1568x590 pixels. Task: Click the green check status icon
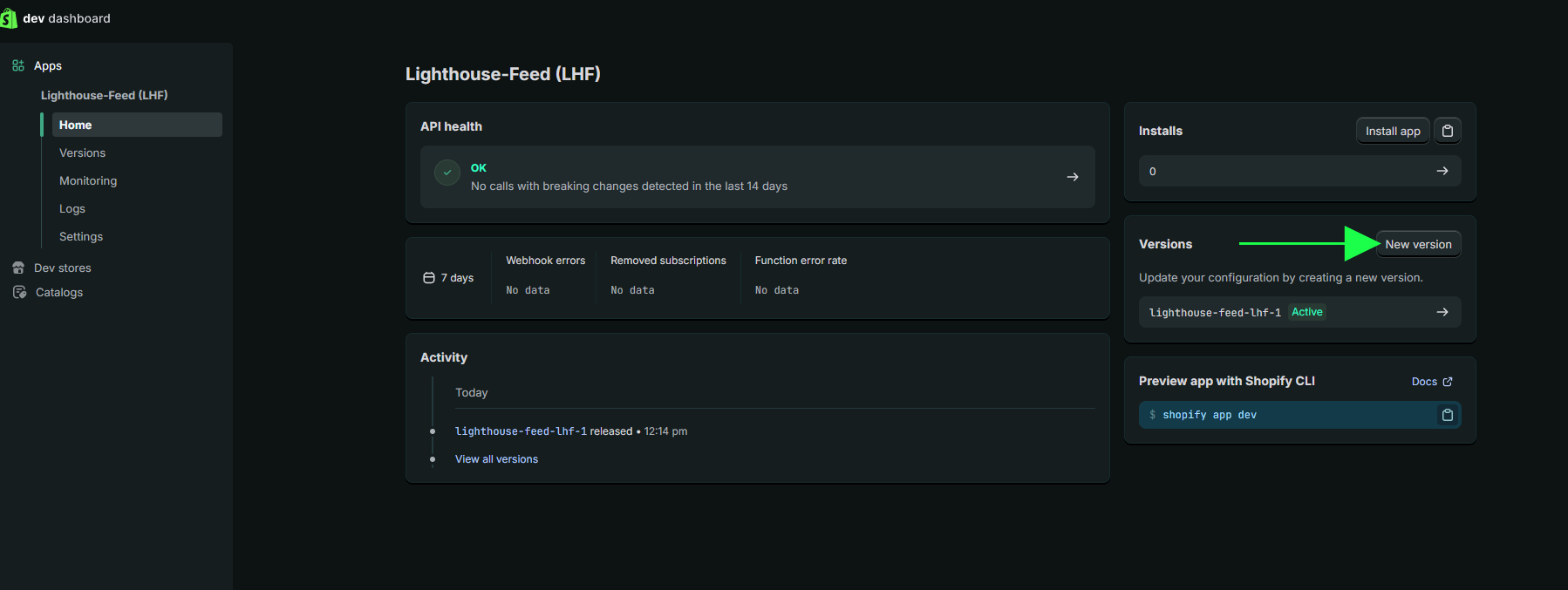447,173
